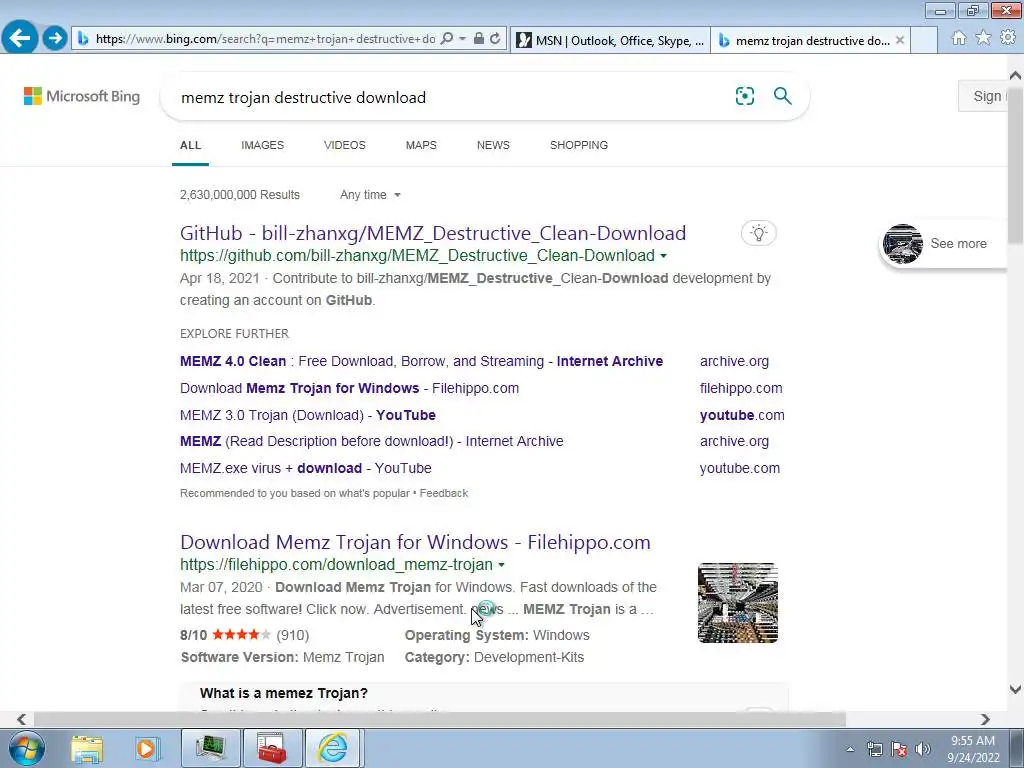Open MEMZ 3.0 Trojan YouTube link
1024x768 pixels.
tap(308, 415)
